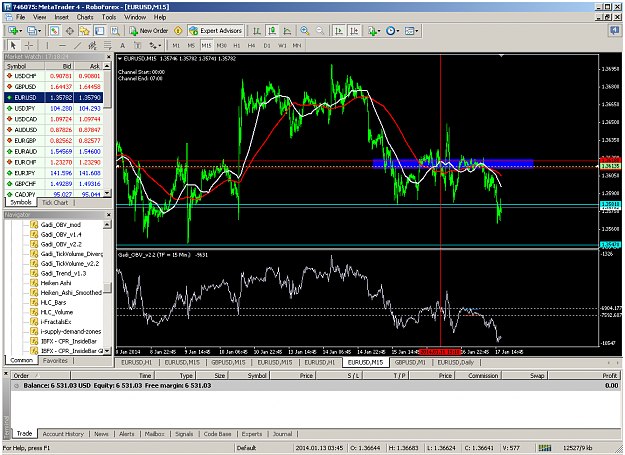Open the Journal tab in Terminal
Viewport: 625px width, 455px height.
(x=282, y=434)
